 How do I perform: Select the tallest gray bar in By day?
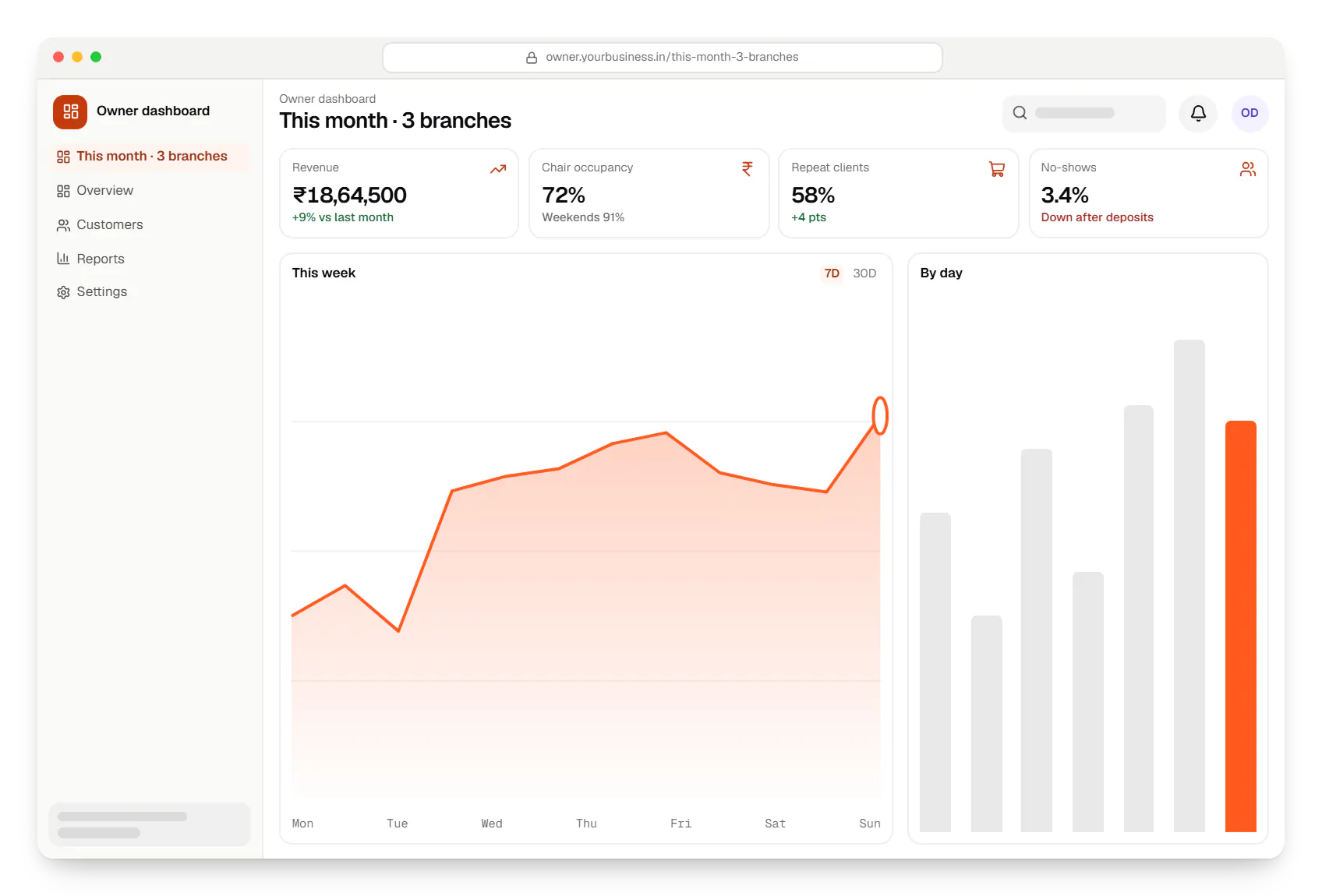[x=1189, y=586]
